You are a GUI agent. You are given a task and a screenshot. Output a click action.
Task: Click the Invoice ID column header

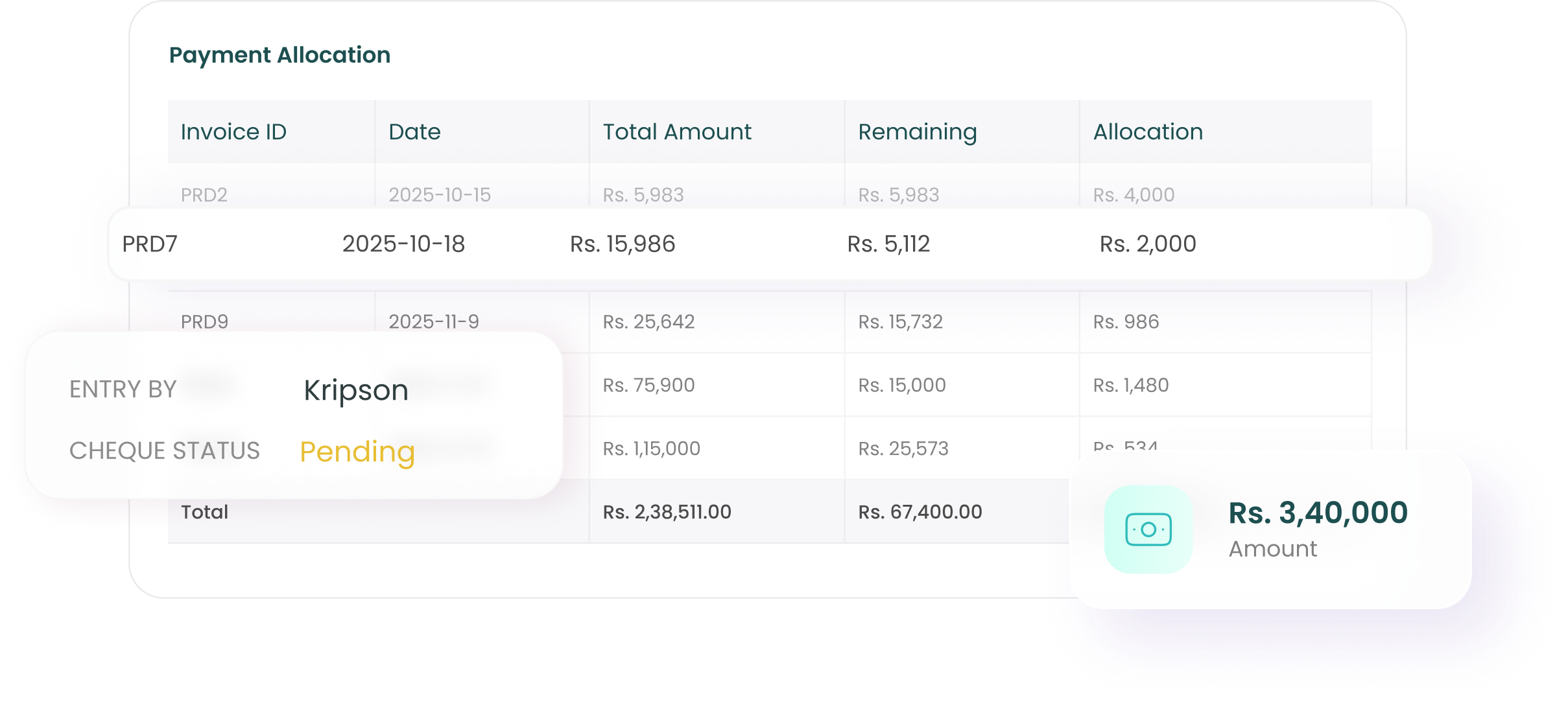(233, 132)
